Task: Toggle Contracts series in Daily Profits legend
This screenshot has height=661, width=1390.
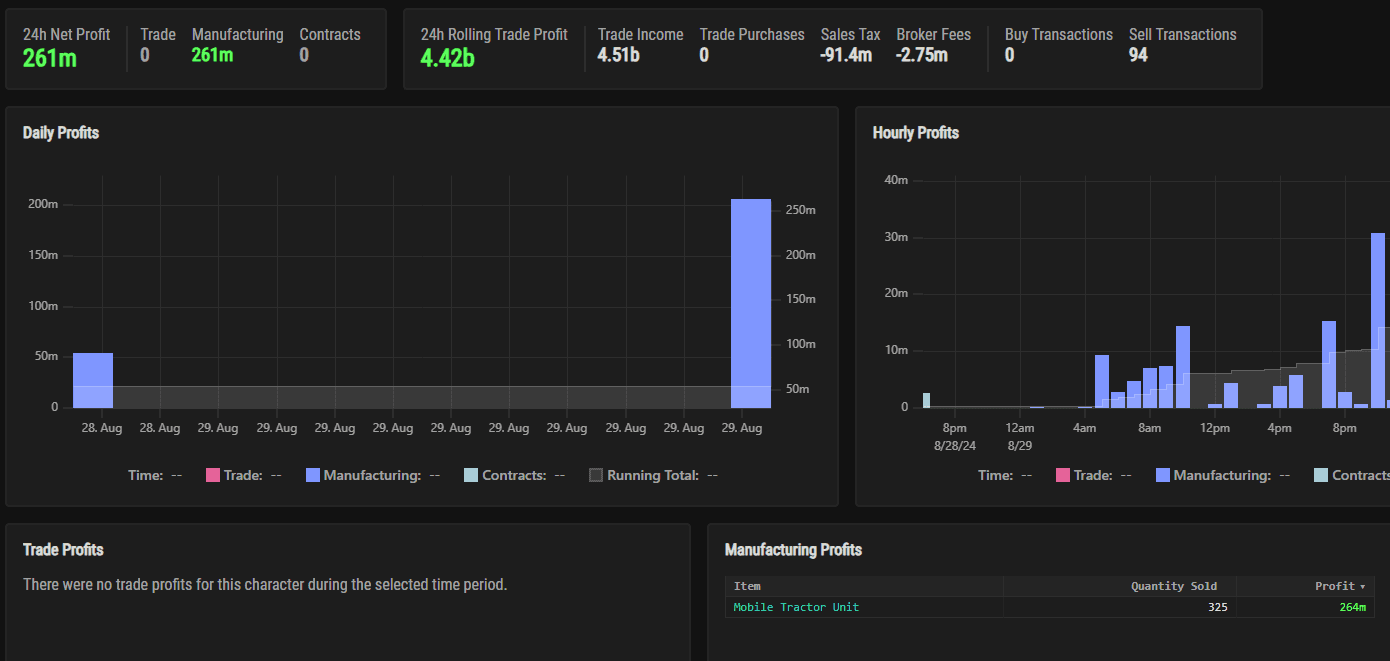Action: tap(471, 476)
